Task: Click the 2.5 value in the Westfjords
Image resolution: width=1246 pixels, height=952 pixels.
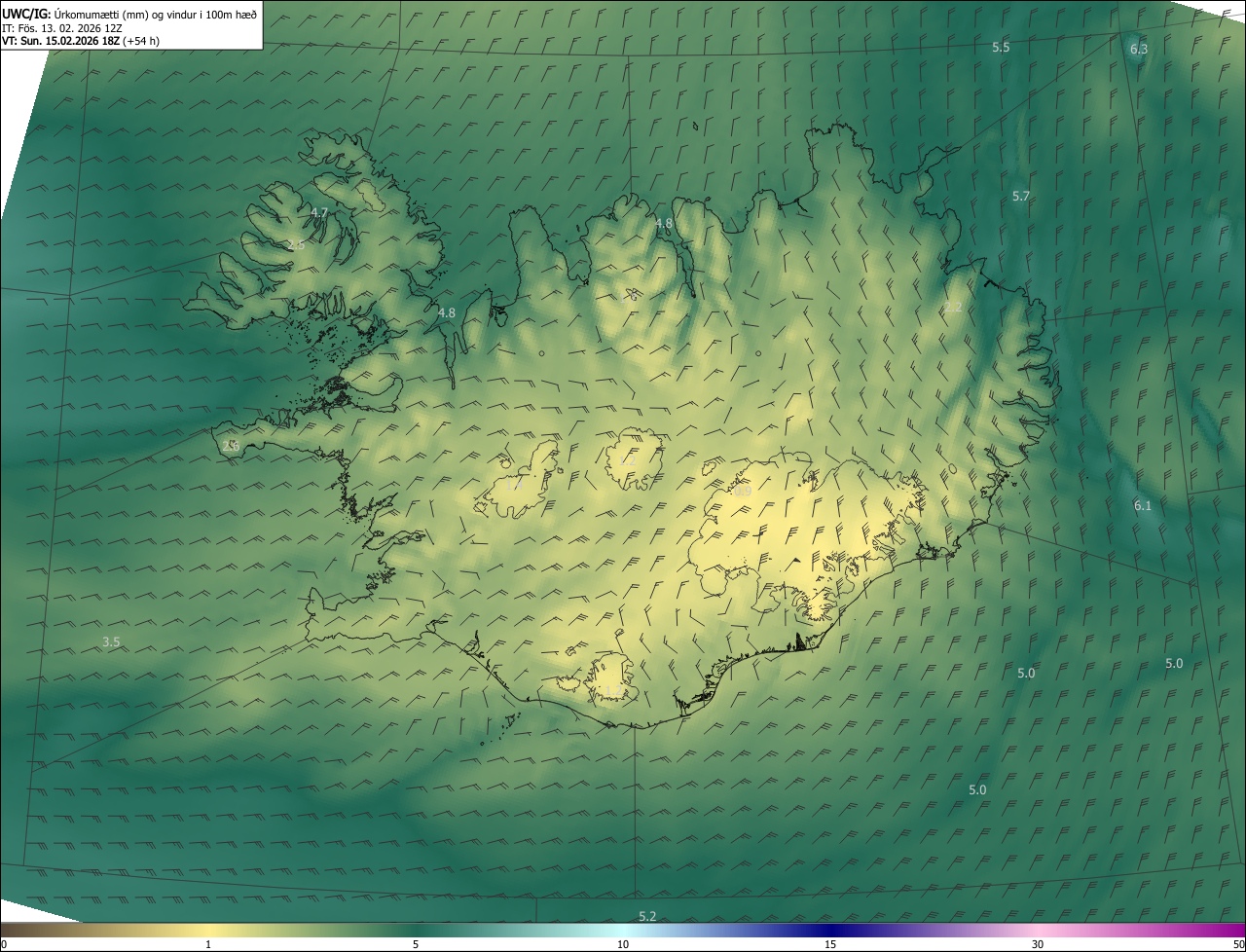Action: [296, 245]
